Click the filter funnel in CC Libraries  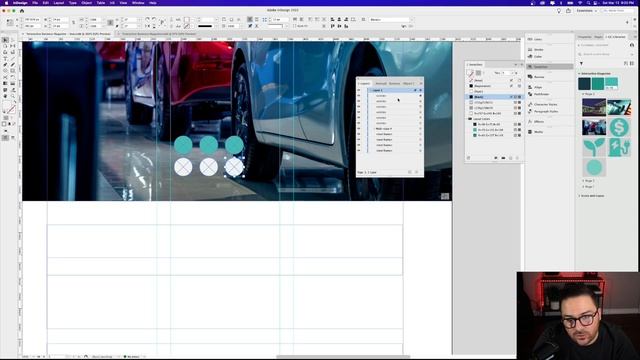(x=581, y=64)
